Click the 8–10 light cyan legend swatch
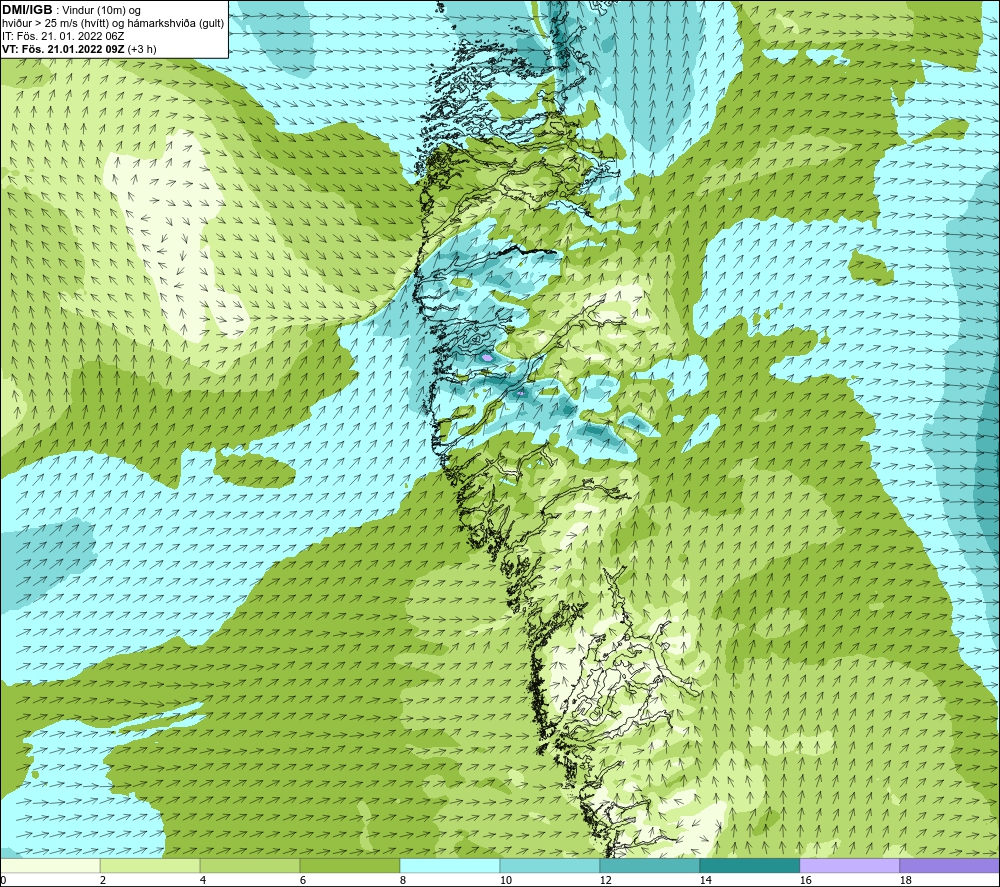The image size is (1000, 887). (450, 865)
